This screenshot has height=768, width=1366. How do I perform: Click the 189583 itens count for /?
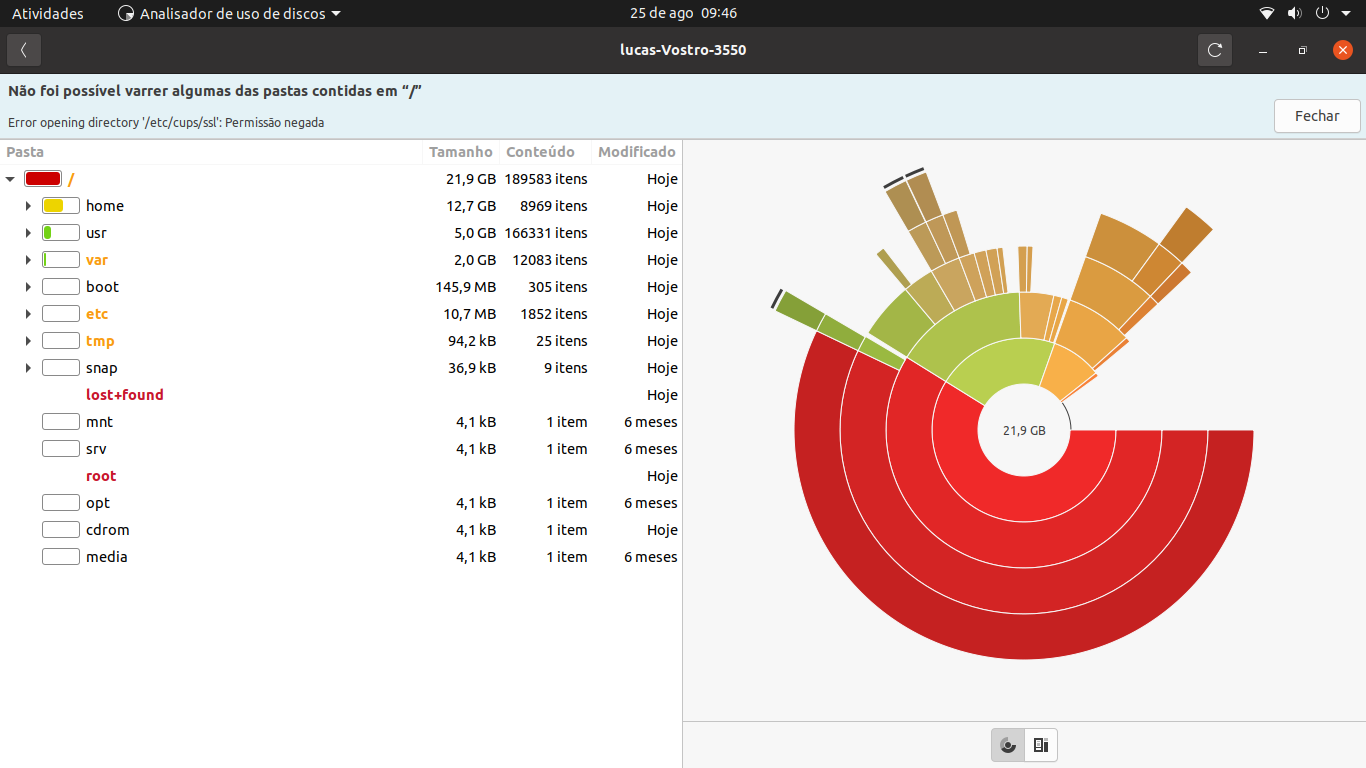coord(546,179)
